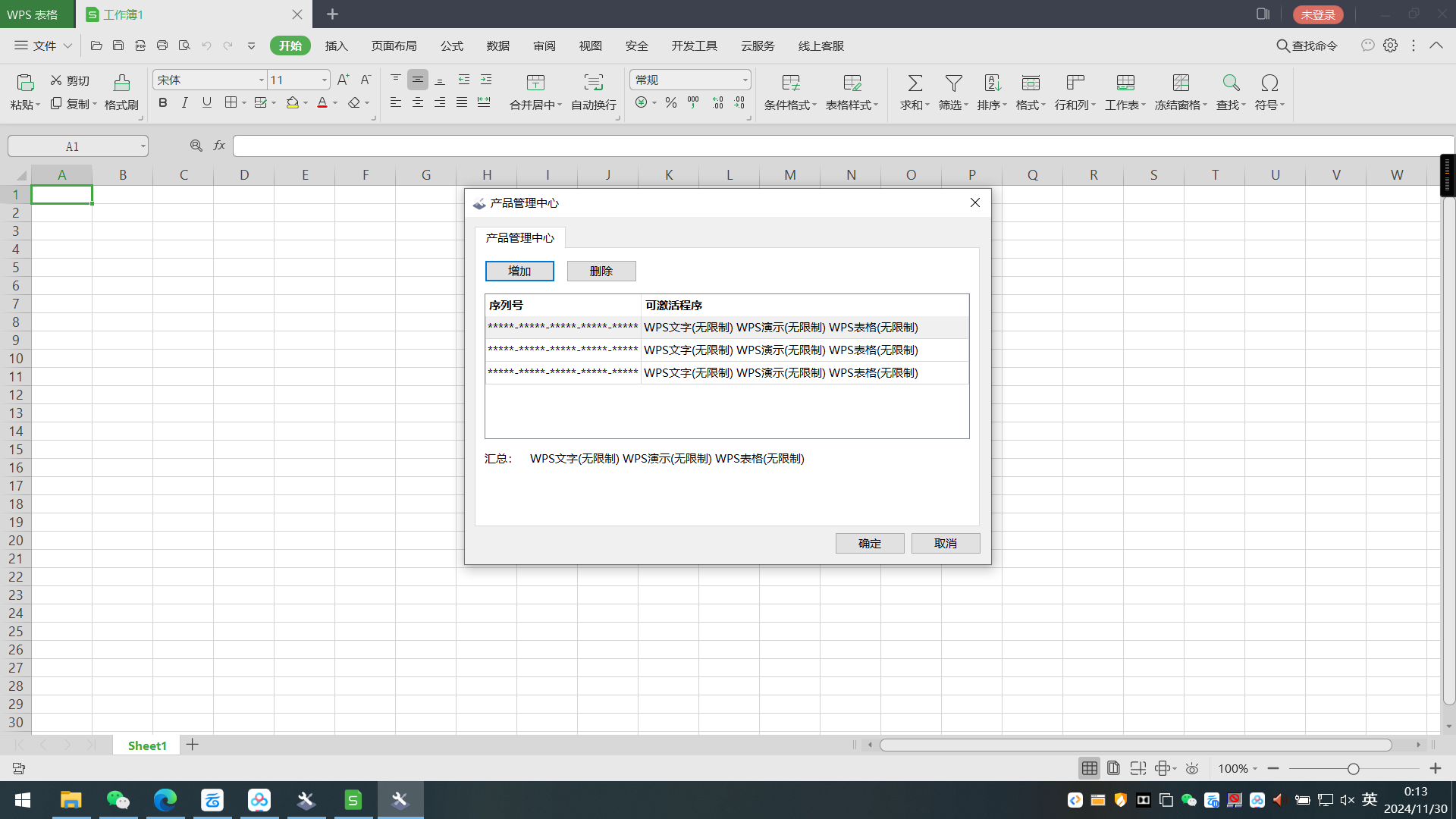
Task: Click the Conditional Formatting icon
Action: 790,83
